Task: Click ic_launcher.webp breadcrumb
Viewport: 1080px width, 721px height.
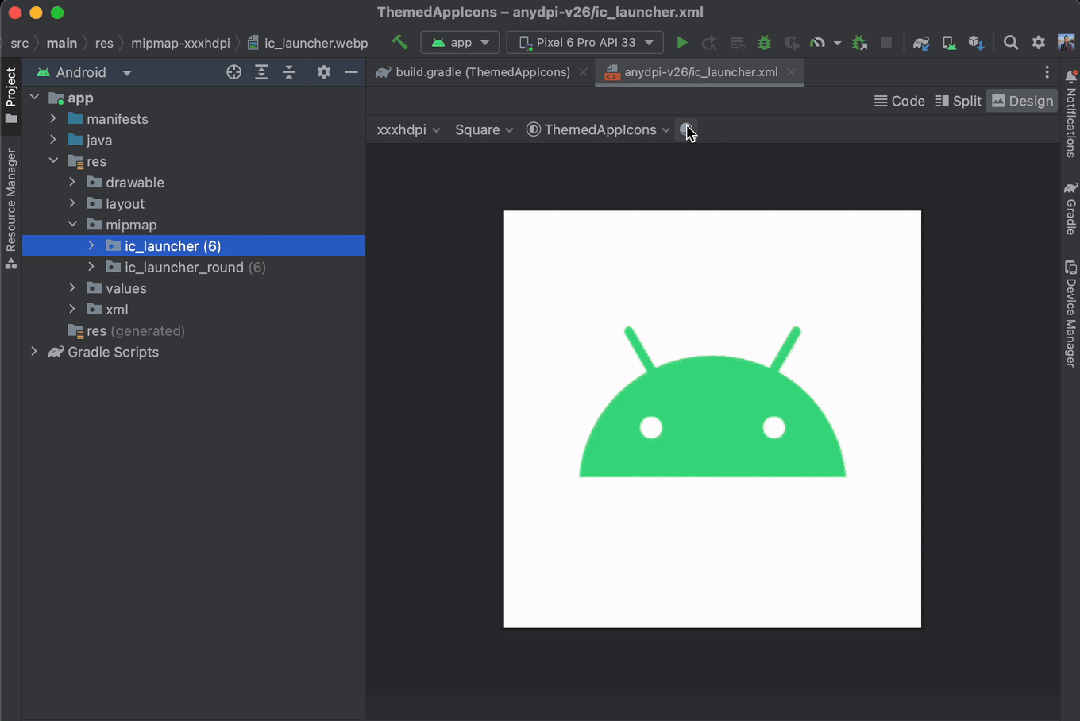Action: pyautogui.click(x=308, y=43)
